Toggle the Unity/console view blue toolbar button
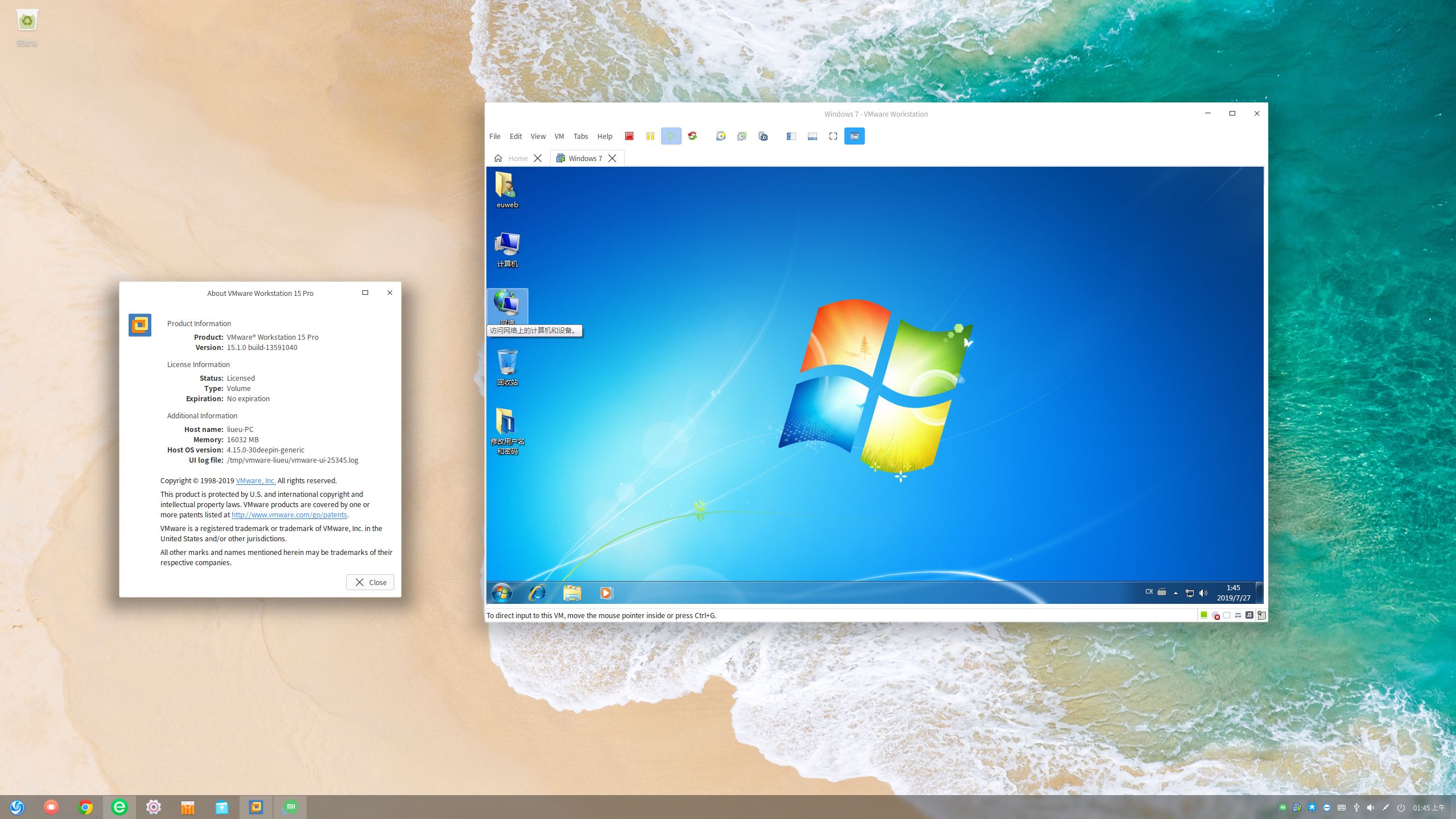 [854, 136]
